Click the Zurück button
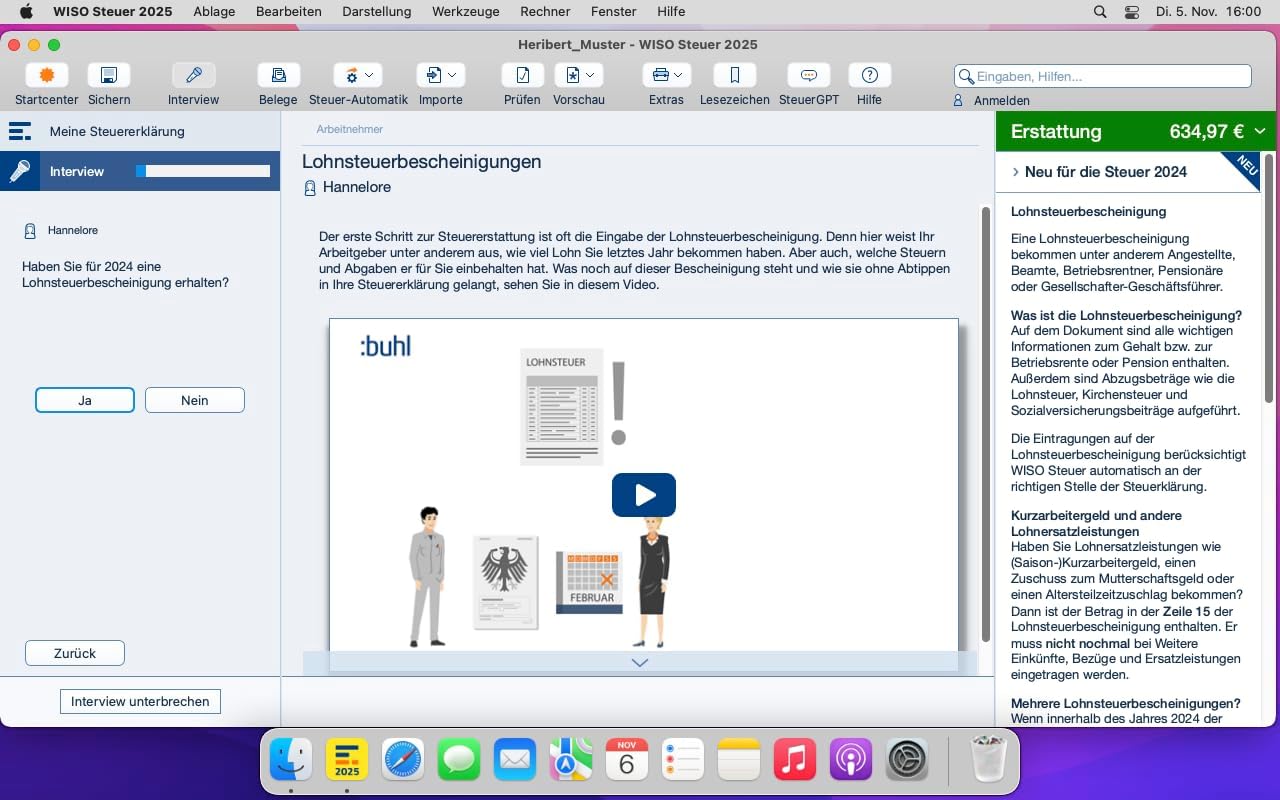This screenshot has height=800, width=1280. click(x=75, y=653)
